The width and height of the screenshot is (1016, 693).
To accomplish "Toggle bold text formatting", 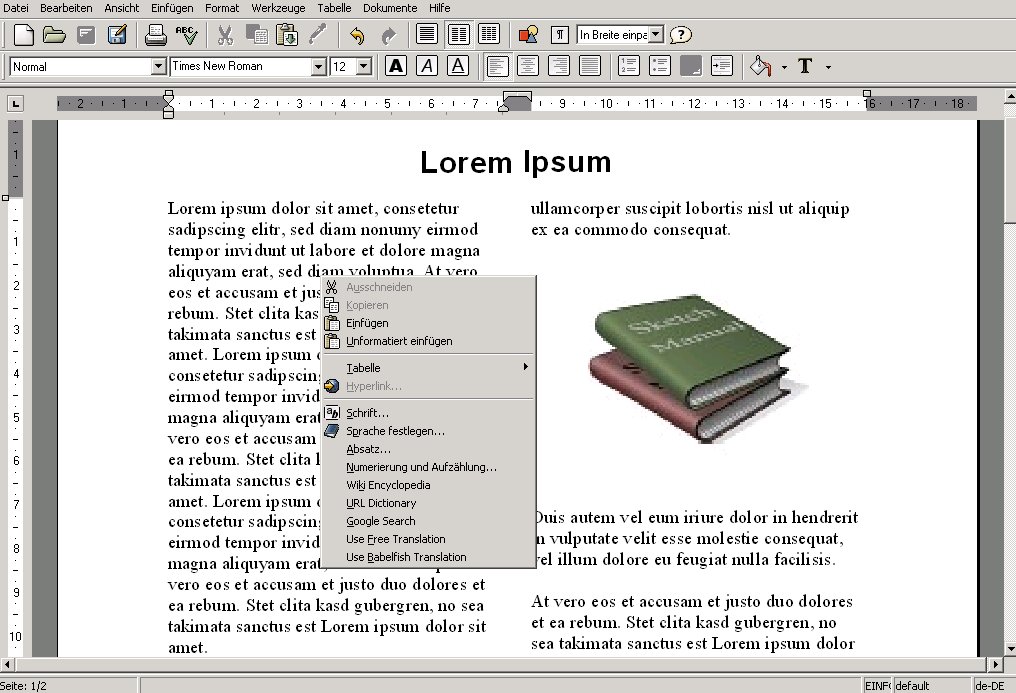I will (x=396, y=66).
